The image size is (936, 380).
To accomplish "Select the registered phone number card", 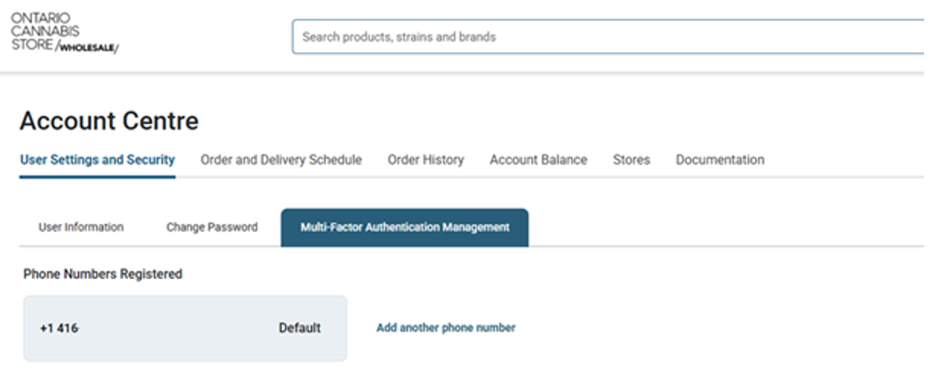I will coord(185,328).
